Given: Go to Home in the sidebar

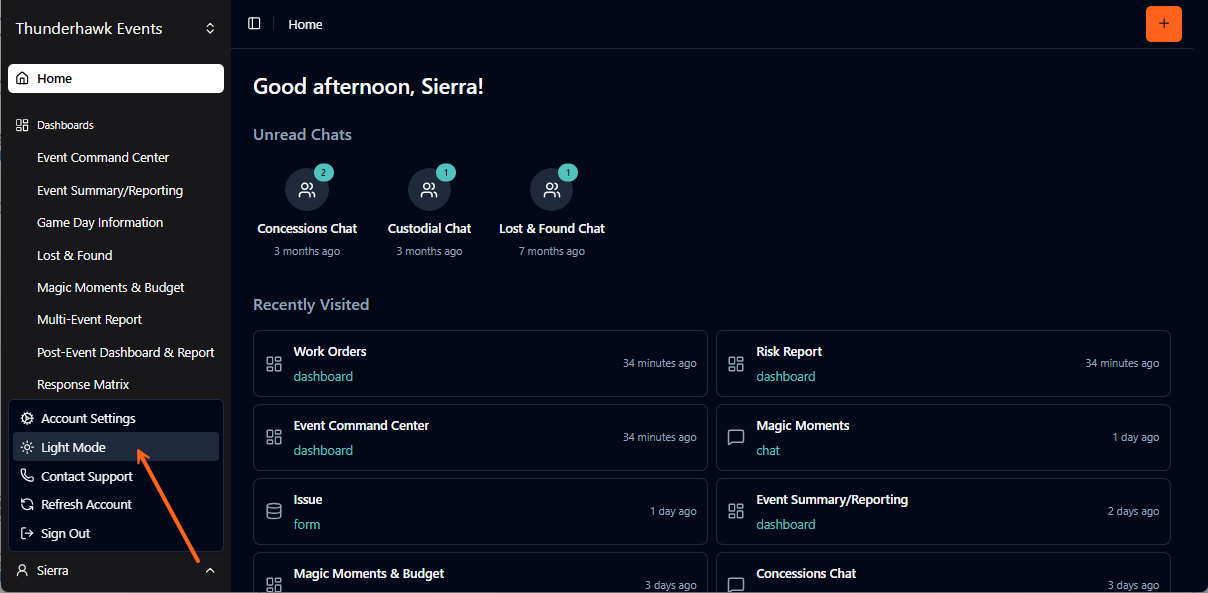Looking at the screenshot, I should 55,78.
